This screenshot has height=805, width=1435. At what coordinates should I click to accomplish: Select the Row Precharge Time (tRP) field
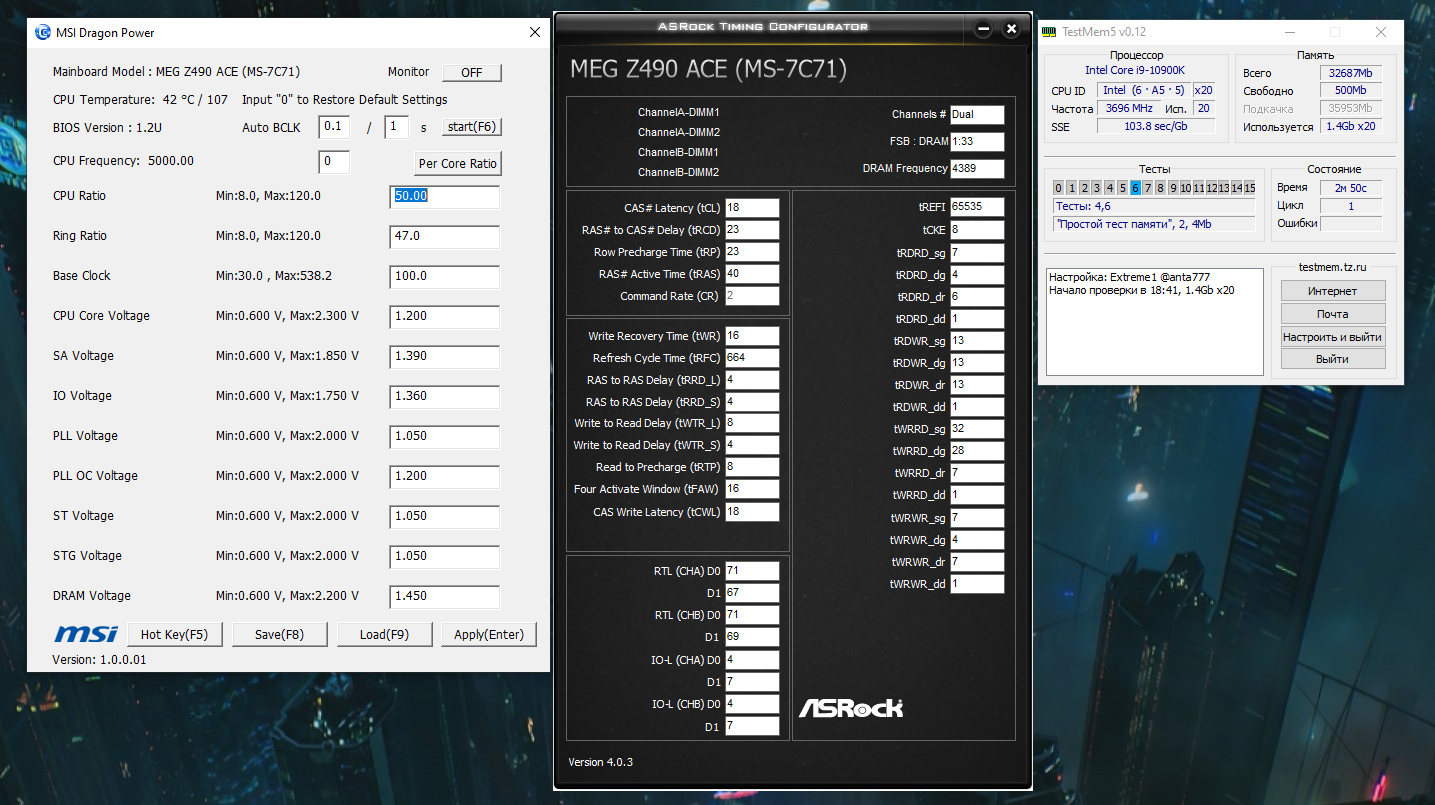pyautogui.click(x=752, y=252)
